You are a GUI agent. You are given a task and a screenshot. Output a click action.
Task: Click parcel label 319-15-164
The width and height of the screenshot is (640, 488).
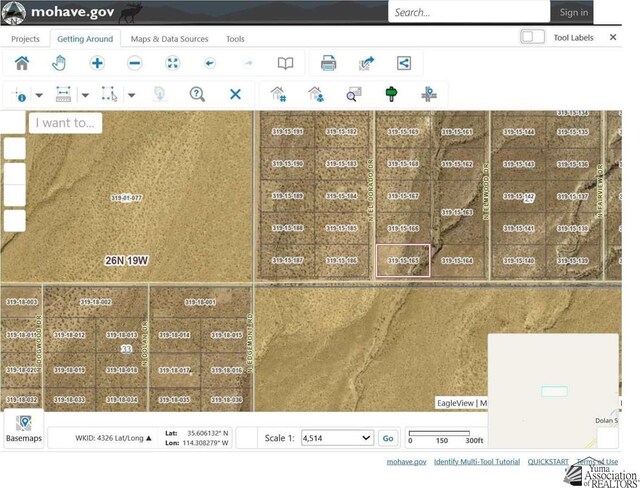coord(457,260)
